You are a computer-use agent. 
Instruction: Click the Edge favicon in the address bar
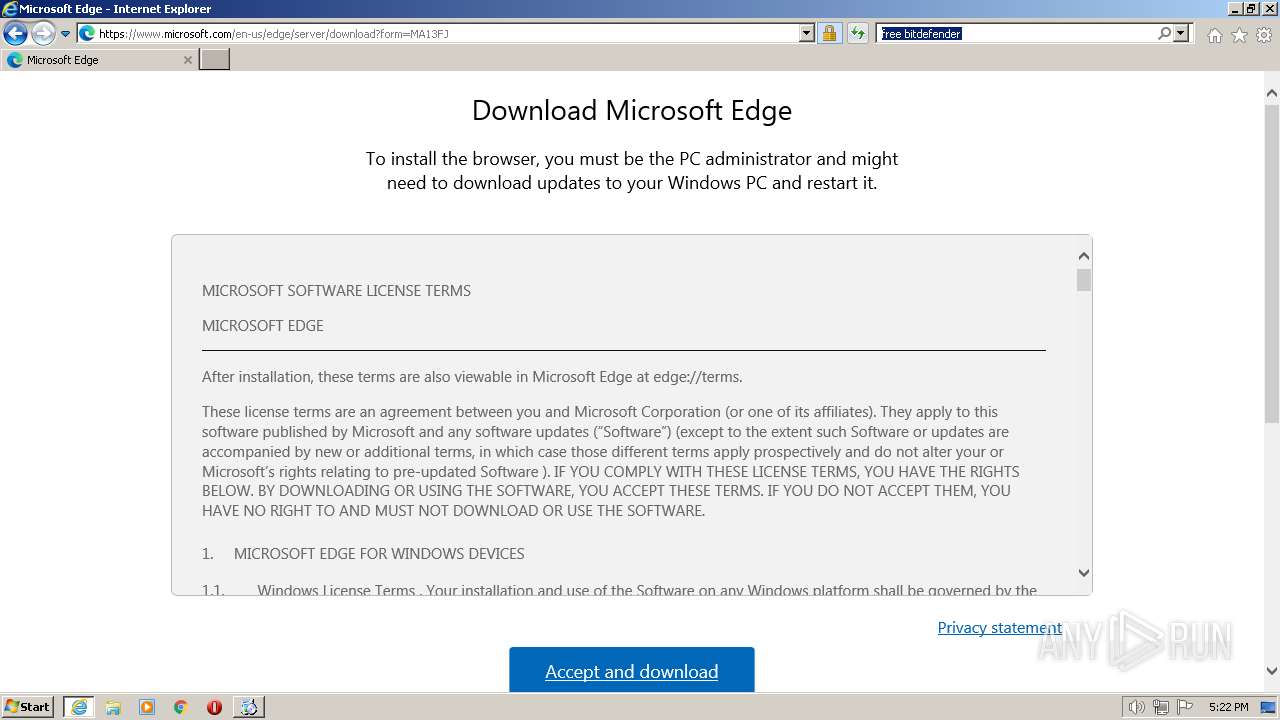point(87,33)
